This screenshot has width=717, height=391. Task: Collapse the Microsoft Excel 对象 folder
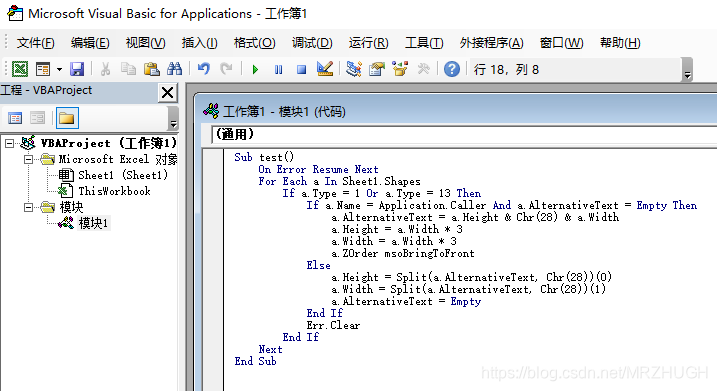28,160
